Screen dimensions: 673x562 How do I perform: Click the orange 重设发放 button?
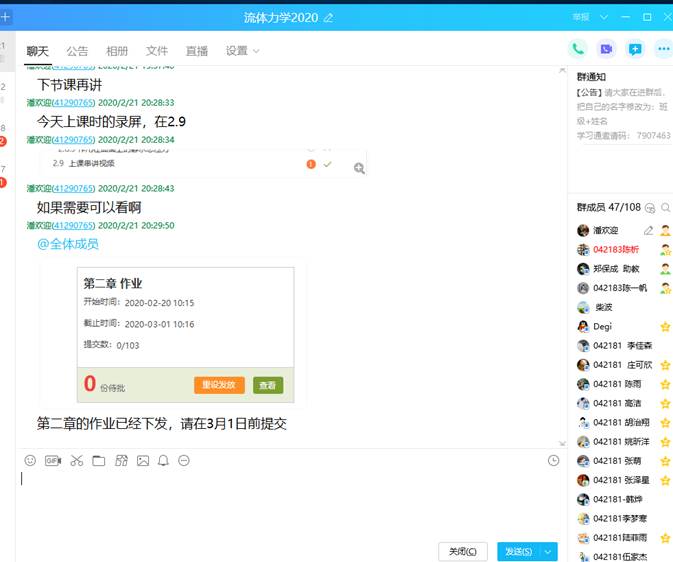219,385
